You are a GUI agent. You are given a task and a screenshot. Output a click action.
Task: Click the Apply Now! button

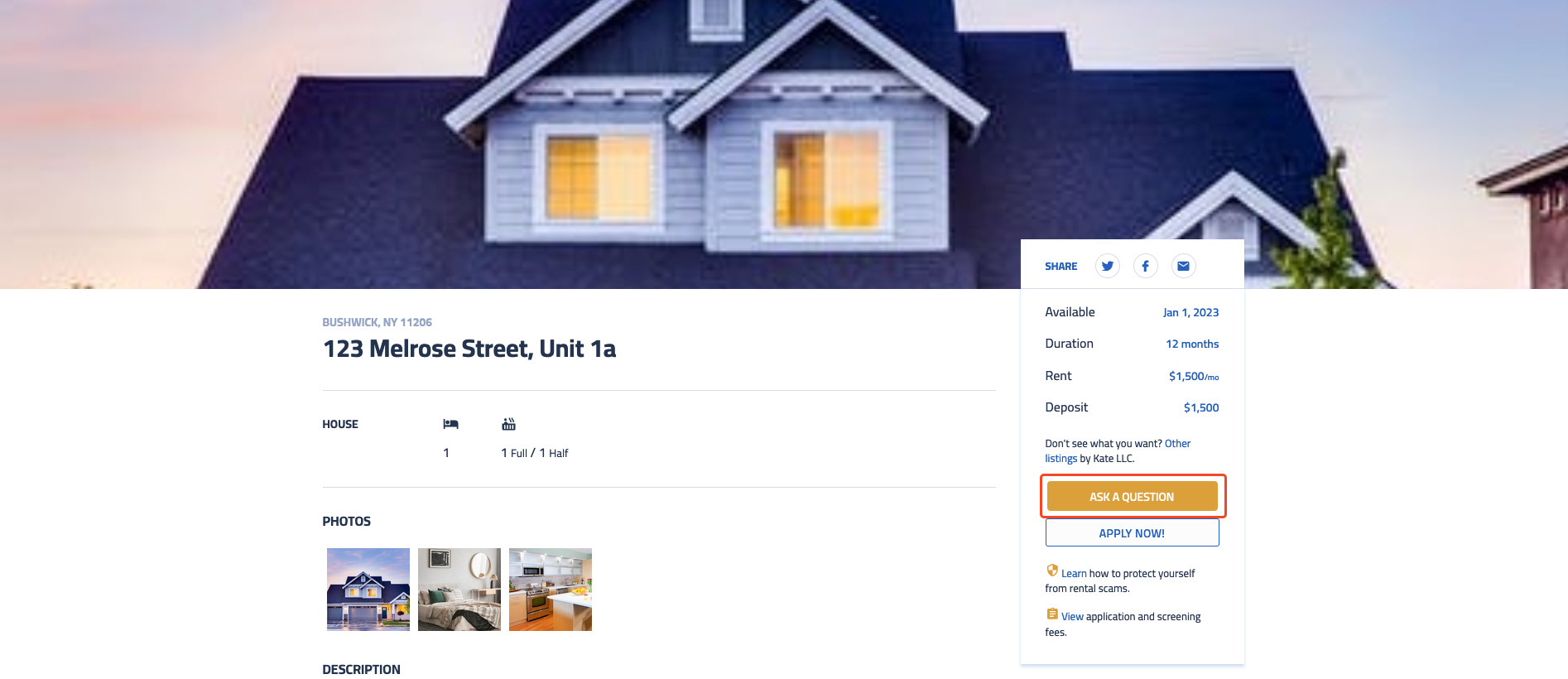(x=1132, y=533)
